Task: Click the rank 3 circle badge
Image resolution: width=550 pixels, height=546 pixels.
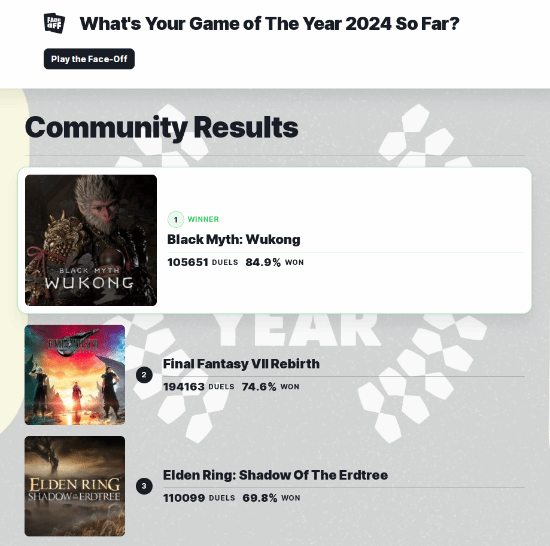Action: 144,486
